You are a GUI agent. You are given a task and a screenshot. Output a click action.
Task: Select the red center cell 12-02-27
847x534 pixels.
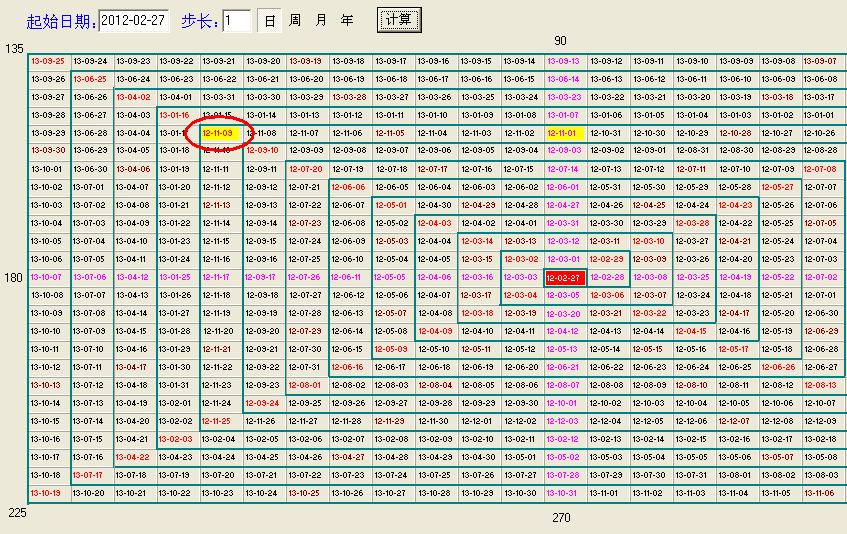(564, 277)
